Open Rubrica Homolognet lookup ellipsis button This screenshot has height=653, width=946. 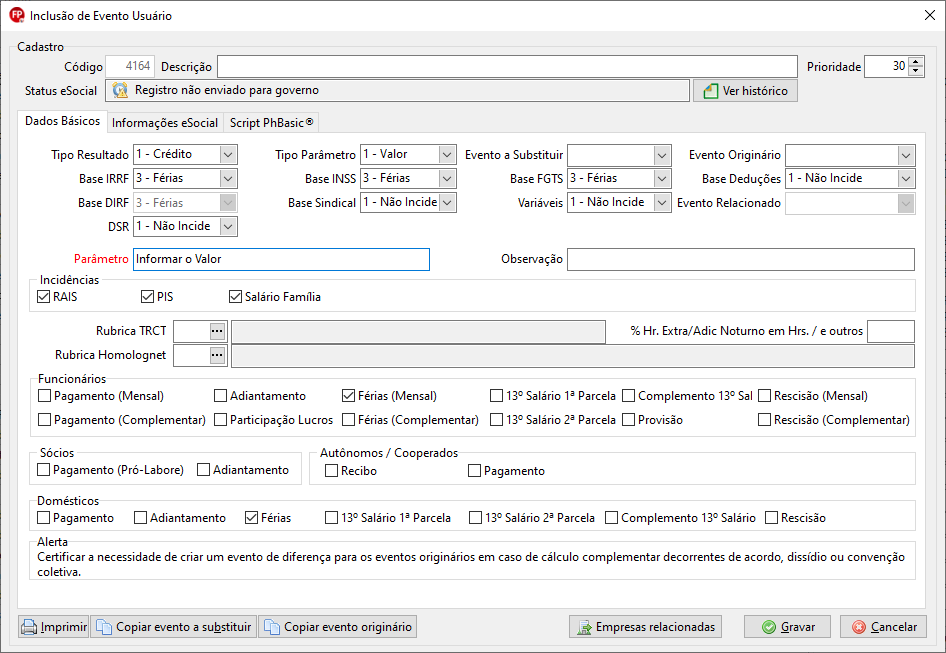[217, 355]
